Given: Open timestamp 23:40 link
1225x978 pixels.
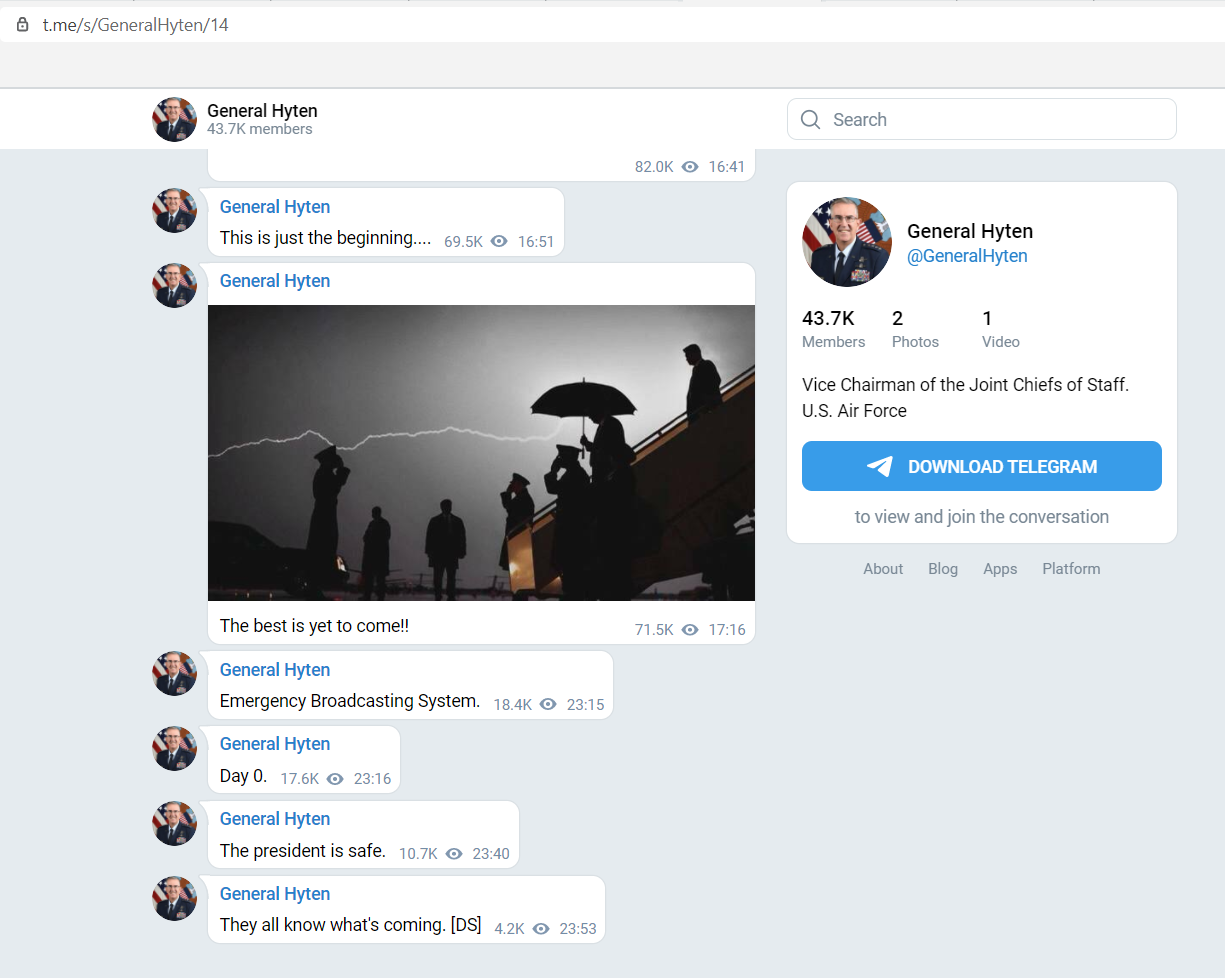Looking at the screenshot, I should tap(491, 854).
